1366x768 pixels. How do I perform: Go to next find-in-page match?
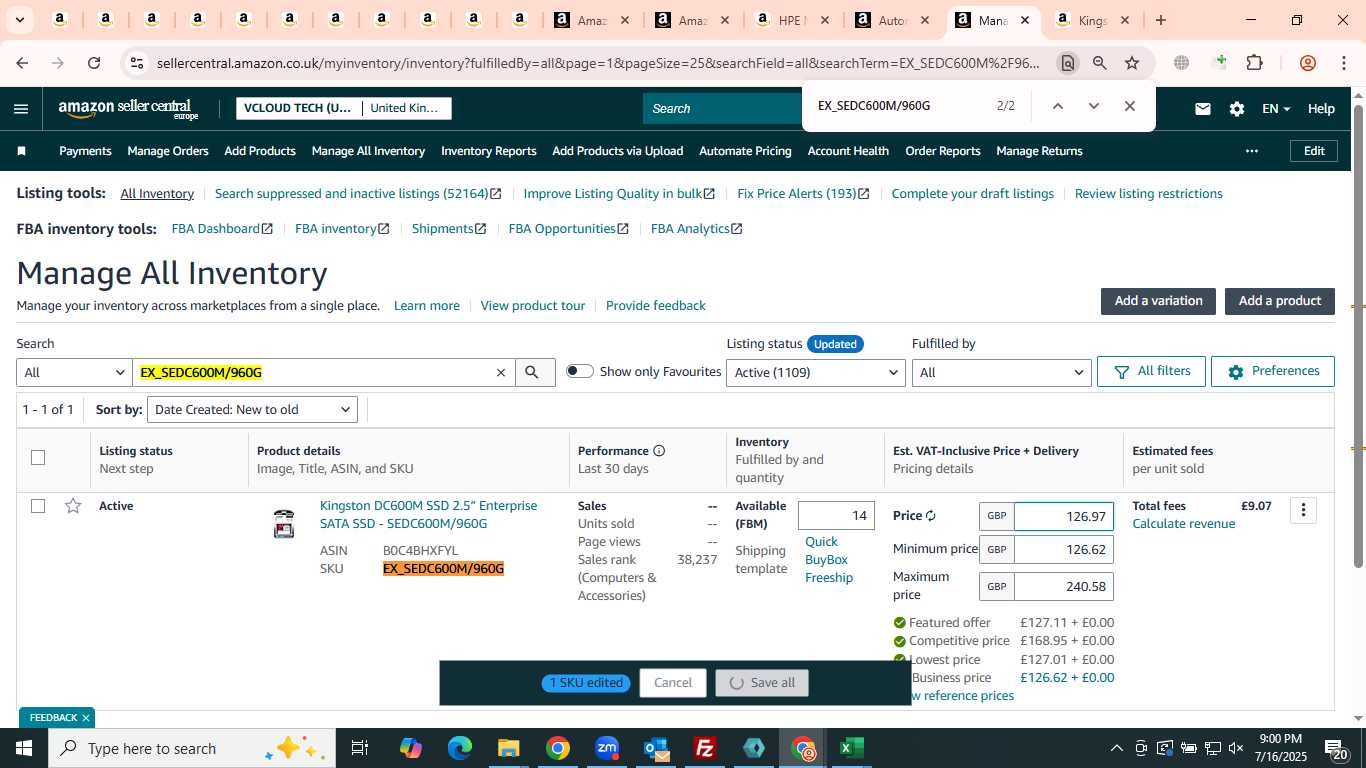1093,106
